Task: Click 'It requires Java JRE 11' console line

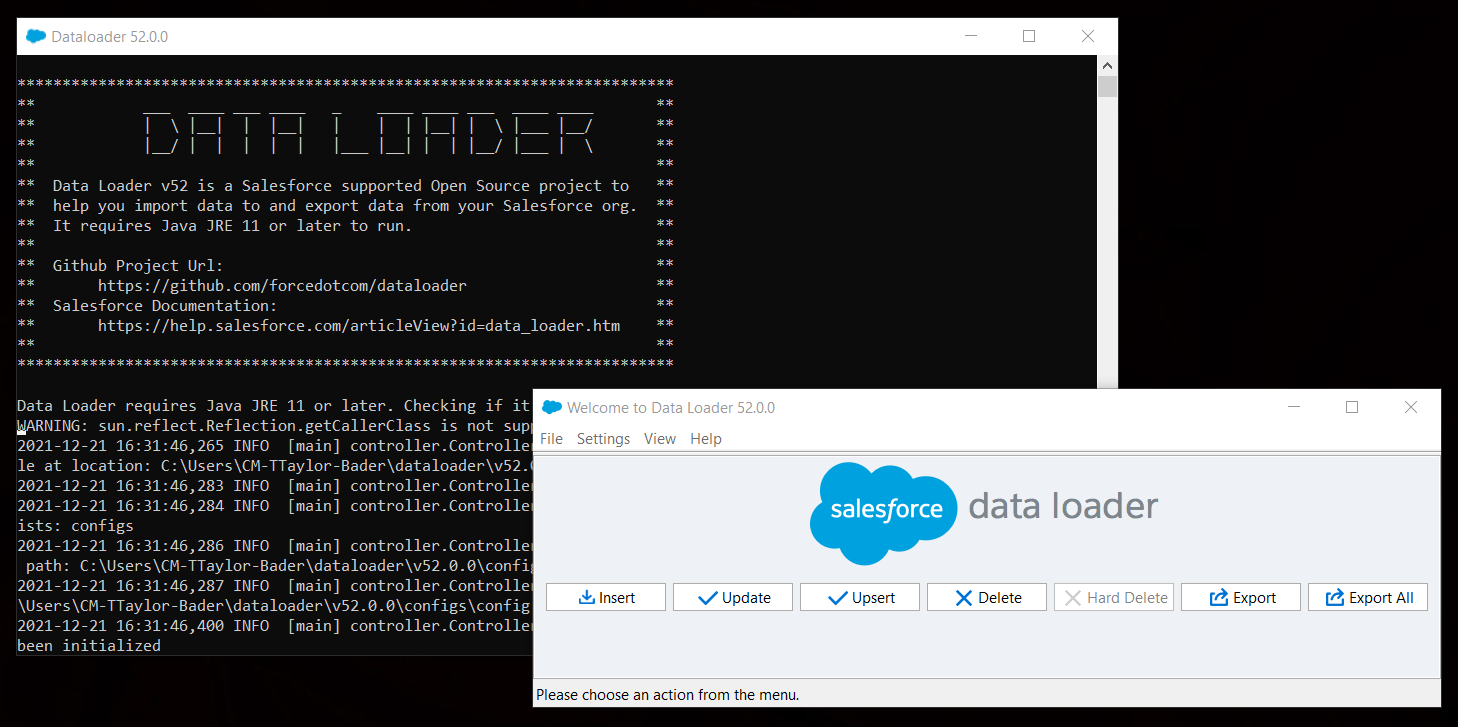Action: click(x=232, y=225)
